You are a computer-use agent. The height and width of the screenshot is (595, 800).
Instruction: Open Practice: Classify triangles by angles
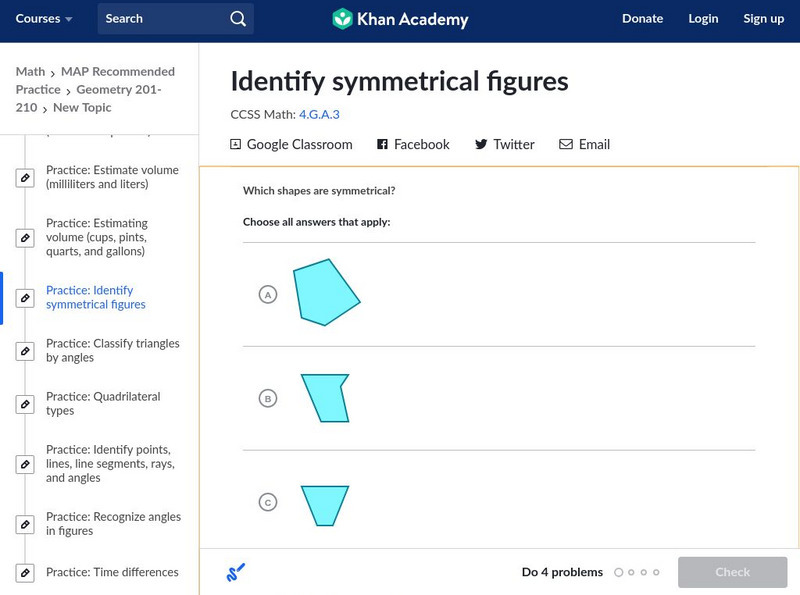coord(112,350)
